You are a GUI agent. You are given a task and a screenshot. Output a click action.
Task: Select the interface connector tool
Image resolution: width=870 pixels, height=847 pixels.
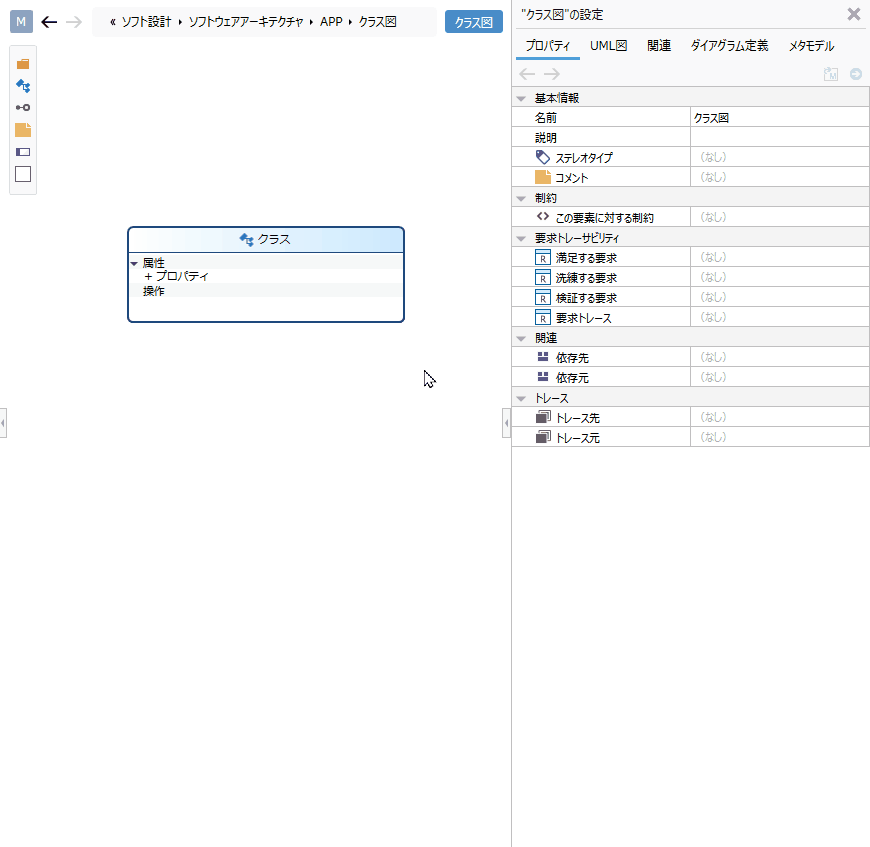coord(23,108)
